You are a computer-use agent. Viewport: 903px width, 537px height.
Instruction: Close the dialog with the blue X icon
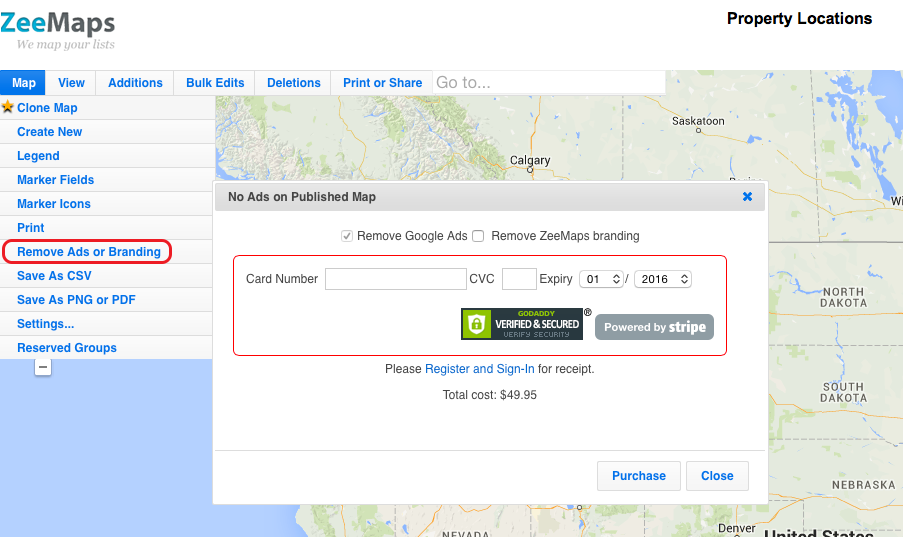pyautogui.click(x=747, y=197)
